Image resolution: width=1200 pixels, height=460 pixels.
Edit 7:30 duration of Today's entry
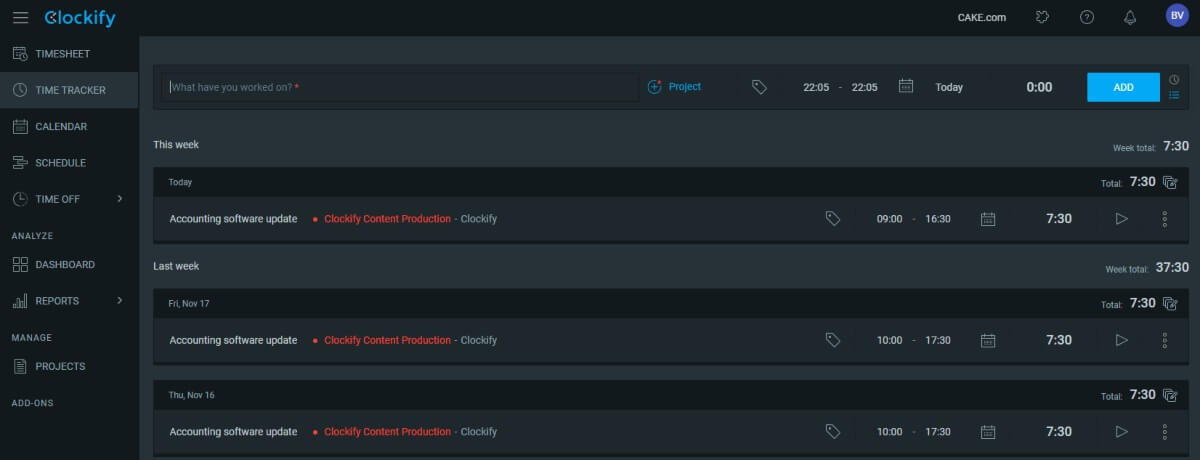[x=1059, y=218]
